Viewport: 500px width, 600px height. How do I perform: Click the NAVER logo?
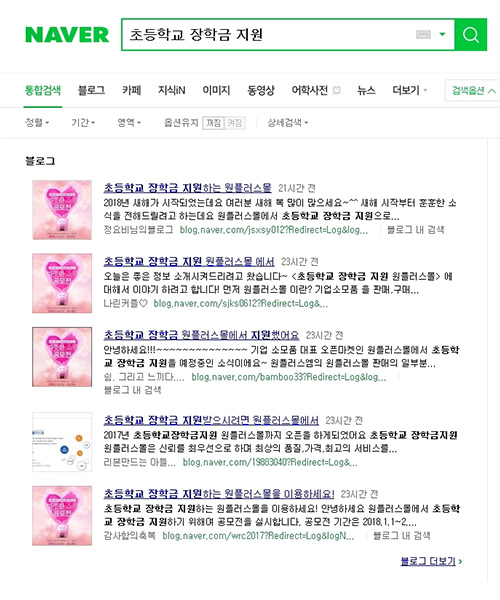pyautogui.click(x=67, y=35)
